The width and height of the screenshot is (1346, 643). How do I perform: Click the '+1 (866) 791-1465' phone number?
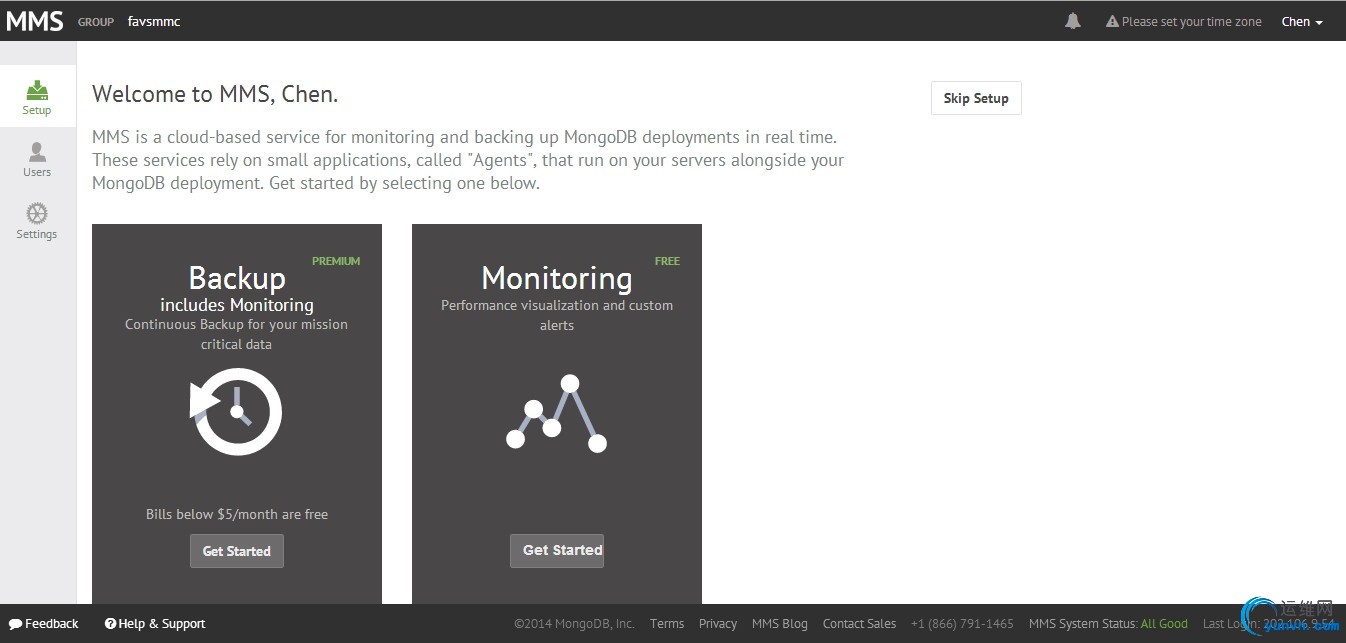coord(962,623)
